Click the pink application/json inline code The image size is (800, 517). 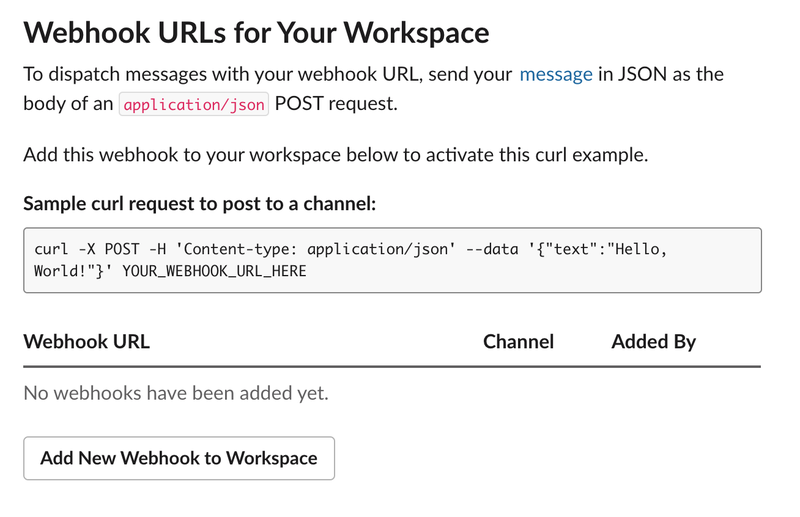click(x=194, y=104)
